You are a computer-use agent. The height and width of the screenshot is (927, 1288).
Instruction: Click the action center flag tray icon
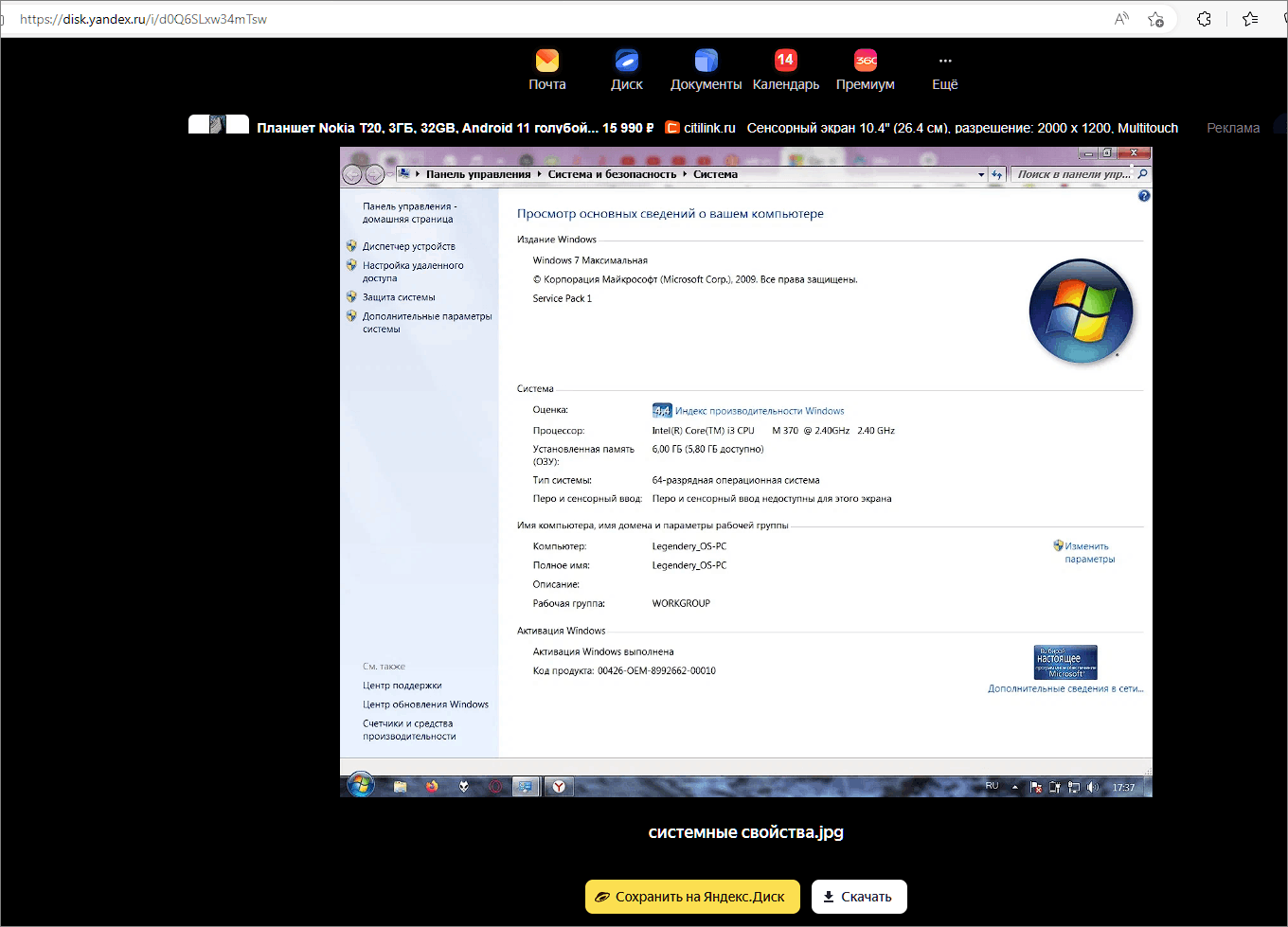[x=1036, y=787]
